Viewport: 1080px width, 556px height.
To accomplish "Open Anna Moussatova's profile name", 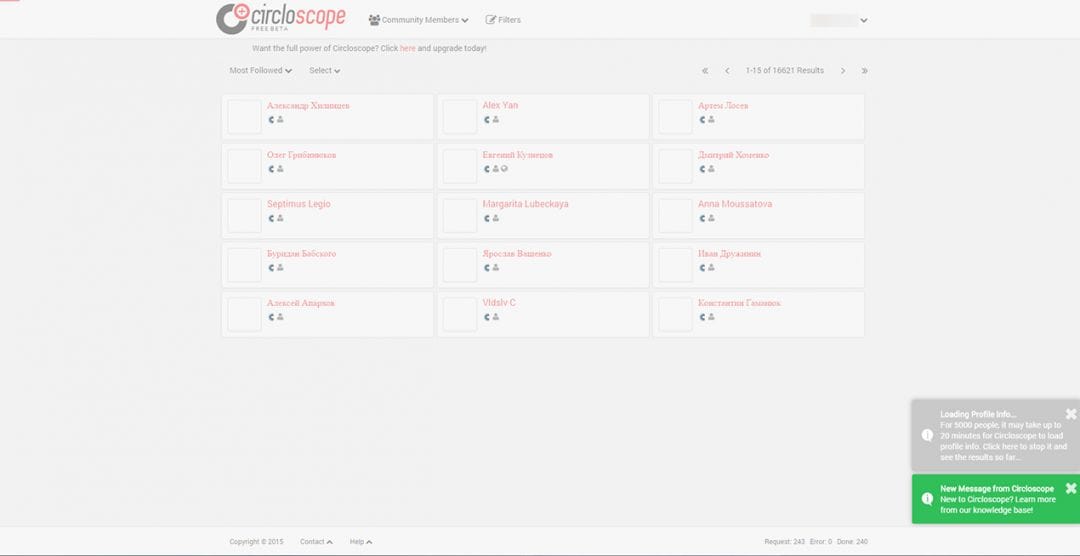I will pyautogui.click(x=735, y=204).
